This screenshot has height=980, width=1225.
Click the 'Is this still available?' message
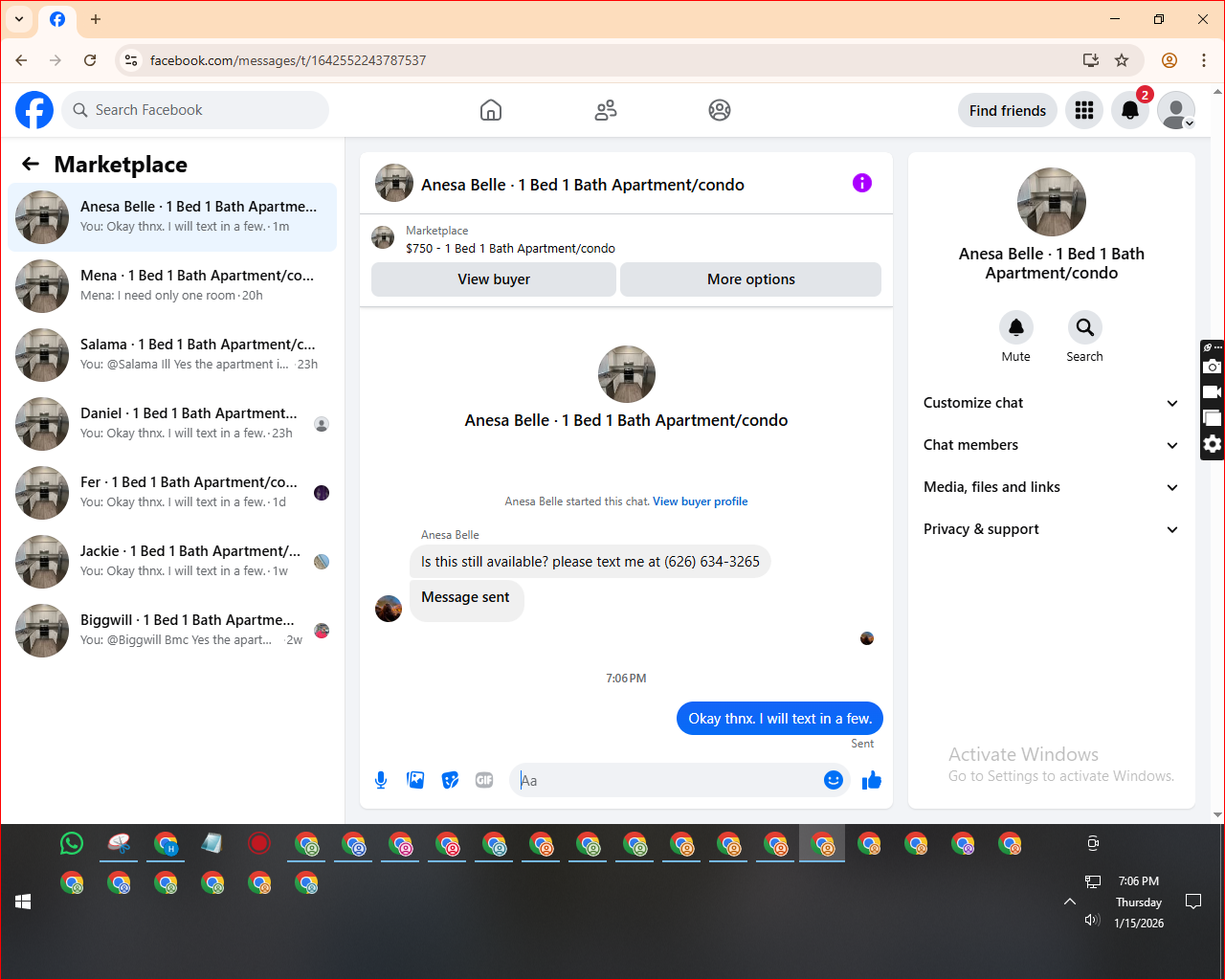pyautogui.click(x=590, y=562)
